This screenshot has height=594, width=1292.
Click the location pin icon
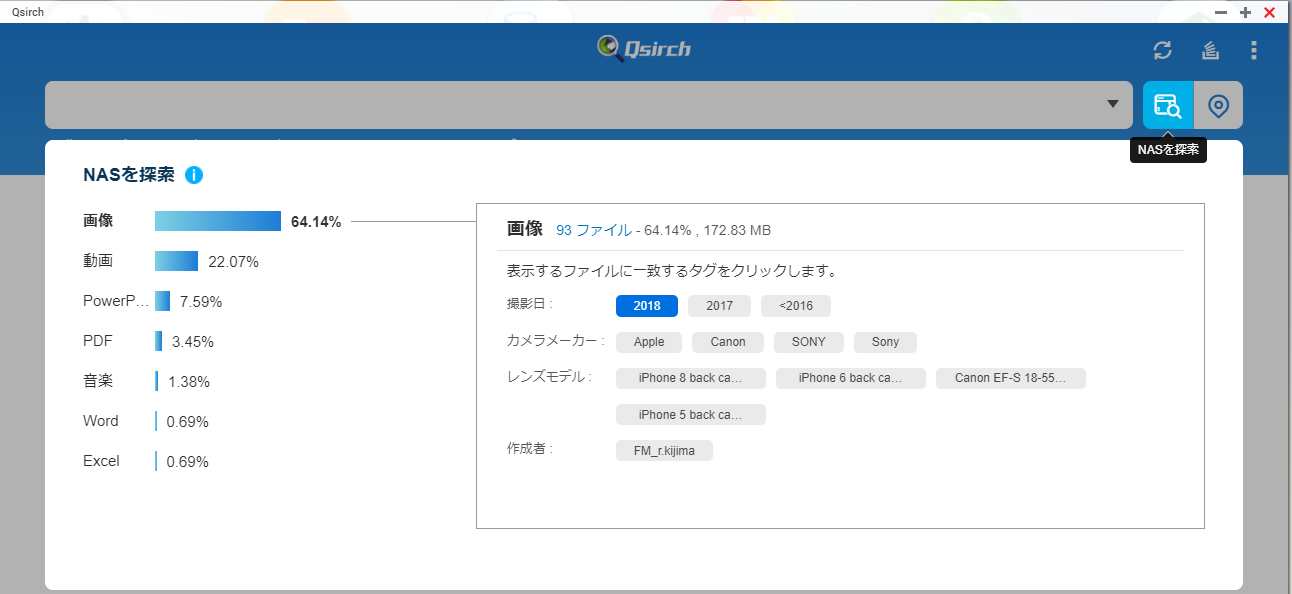1218,105
